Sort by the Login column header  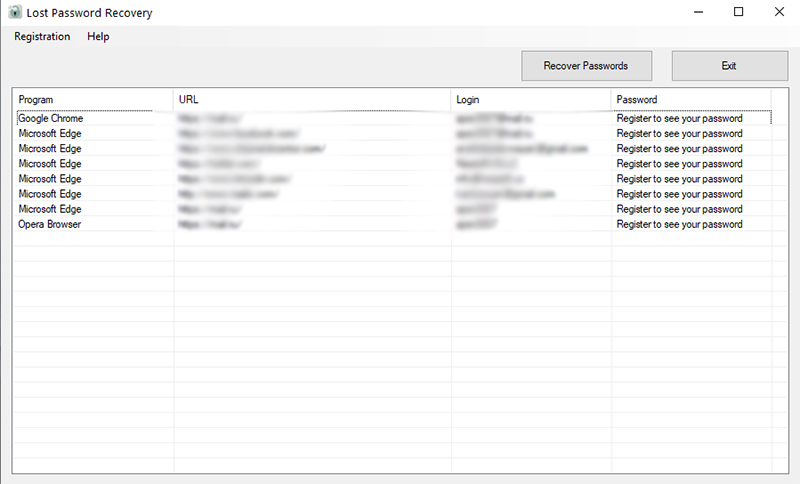coord(531,99)
